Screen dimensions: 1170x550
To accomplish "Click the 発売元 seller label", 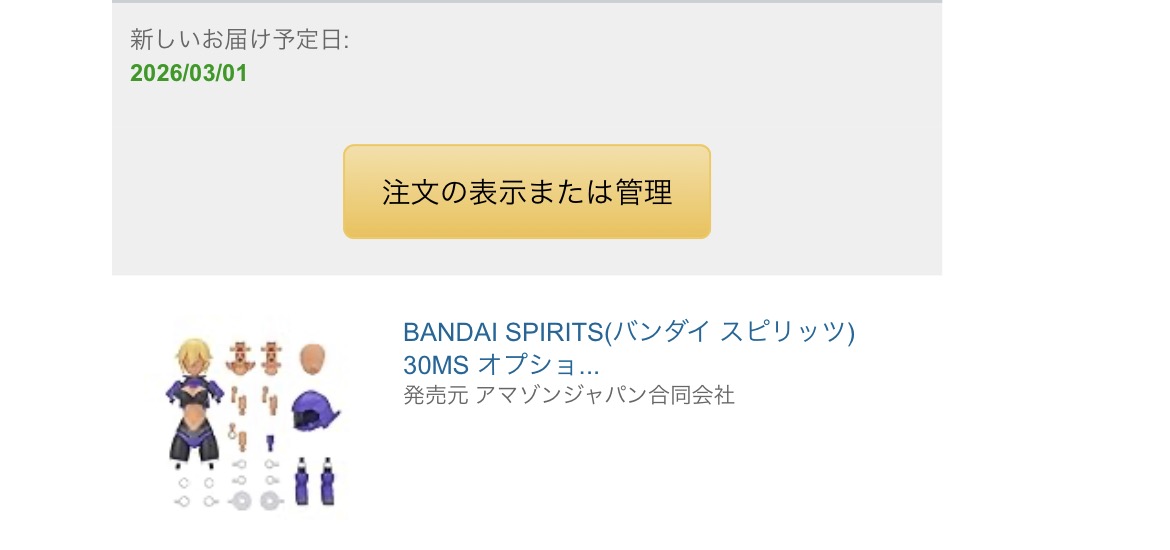I will (422, 396).
